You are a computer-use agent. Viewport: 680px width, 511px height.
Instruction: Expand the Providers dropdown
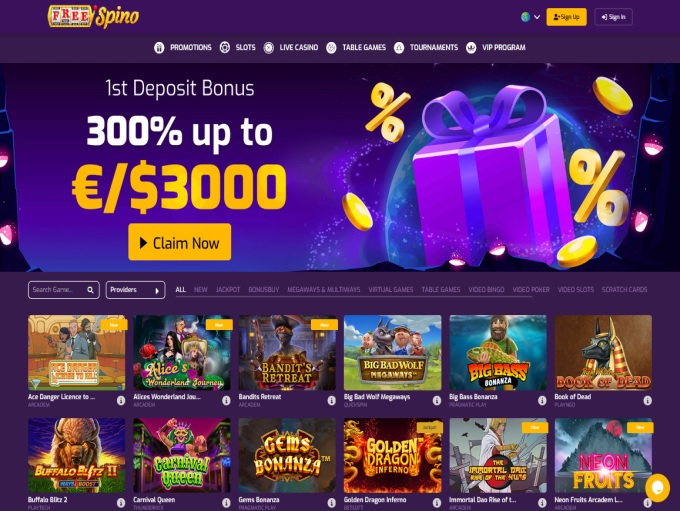click(135, 290)
